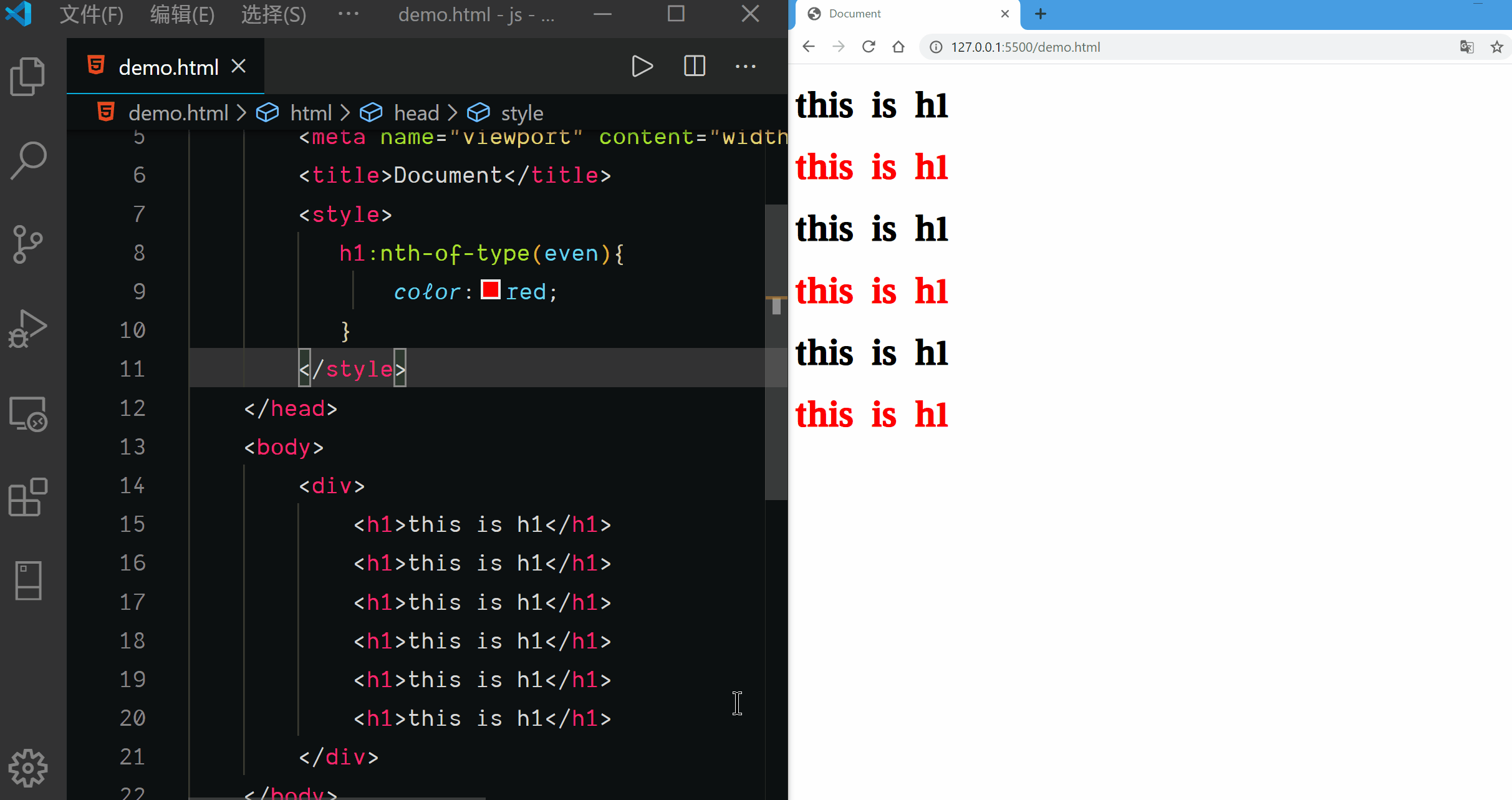This screenshot has width=1512, height=800.
Task: Open a new browser tab
Action: click(1041, 14)
